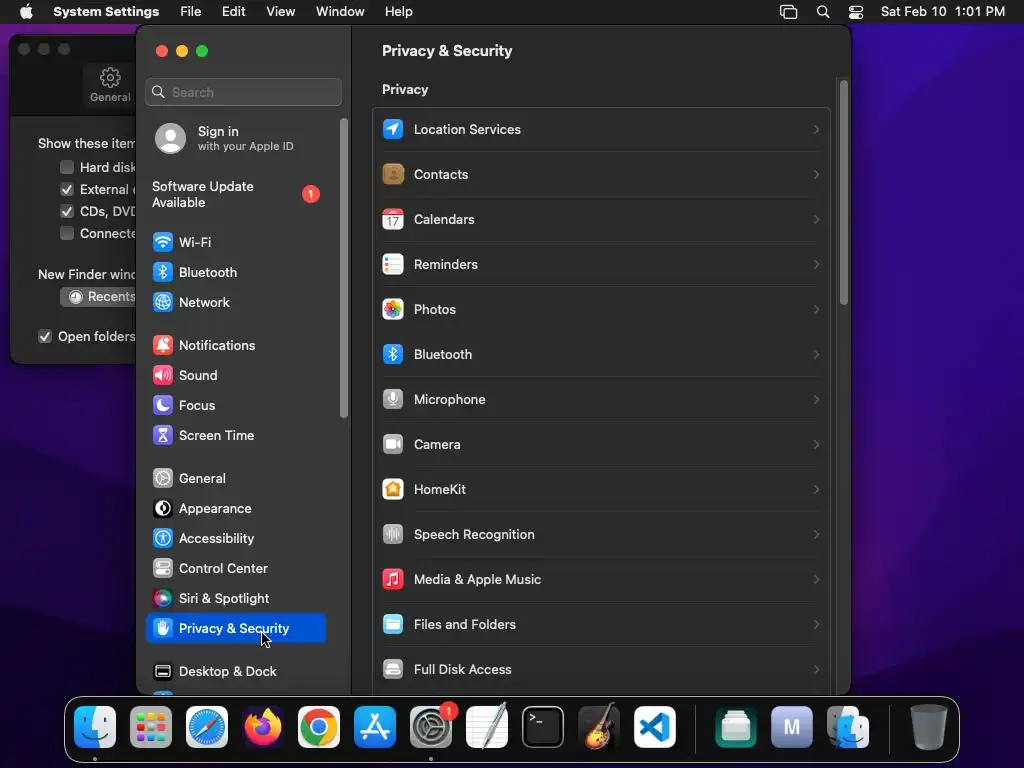Select Privacy & Security in the sidebar
The height and width of the screenshot is (768, 1024).
pyautogui.click(x=236, y=628)
